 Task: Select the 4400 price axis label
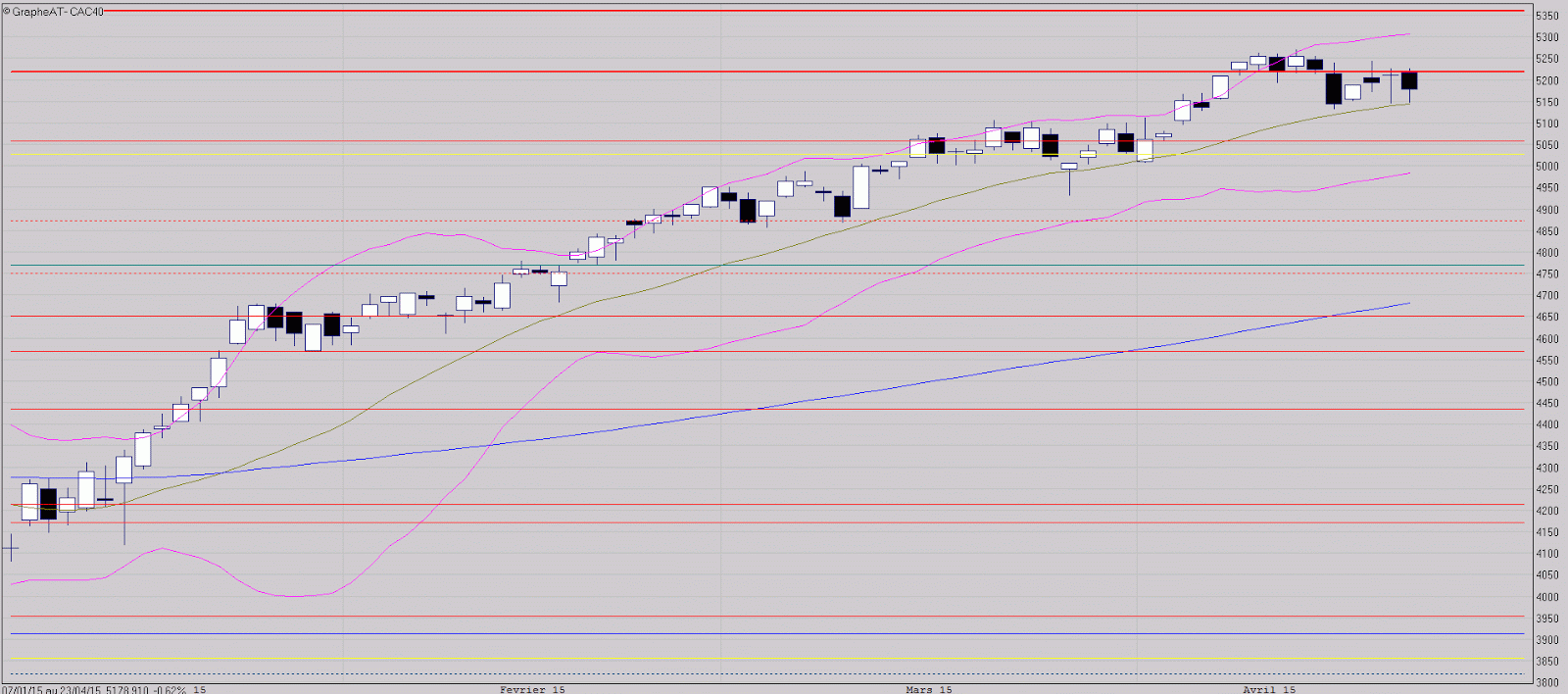pyautogui.click(x=1547, y=425)
